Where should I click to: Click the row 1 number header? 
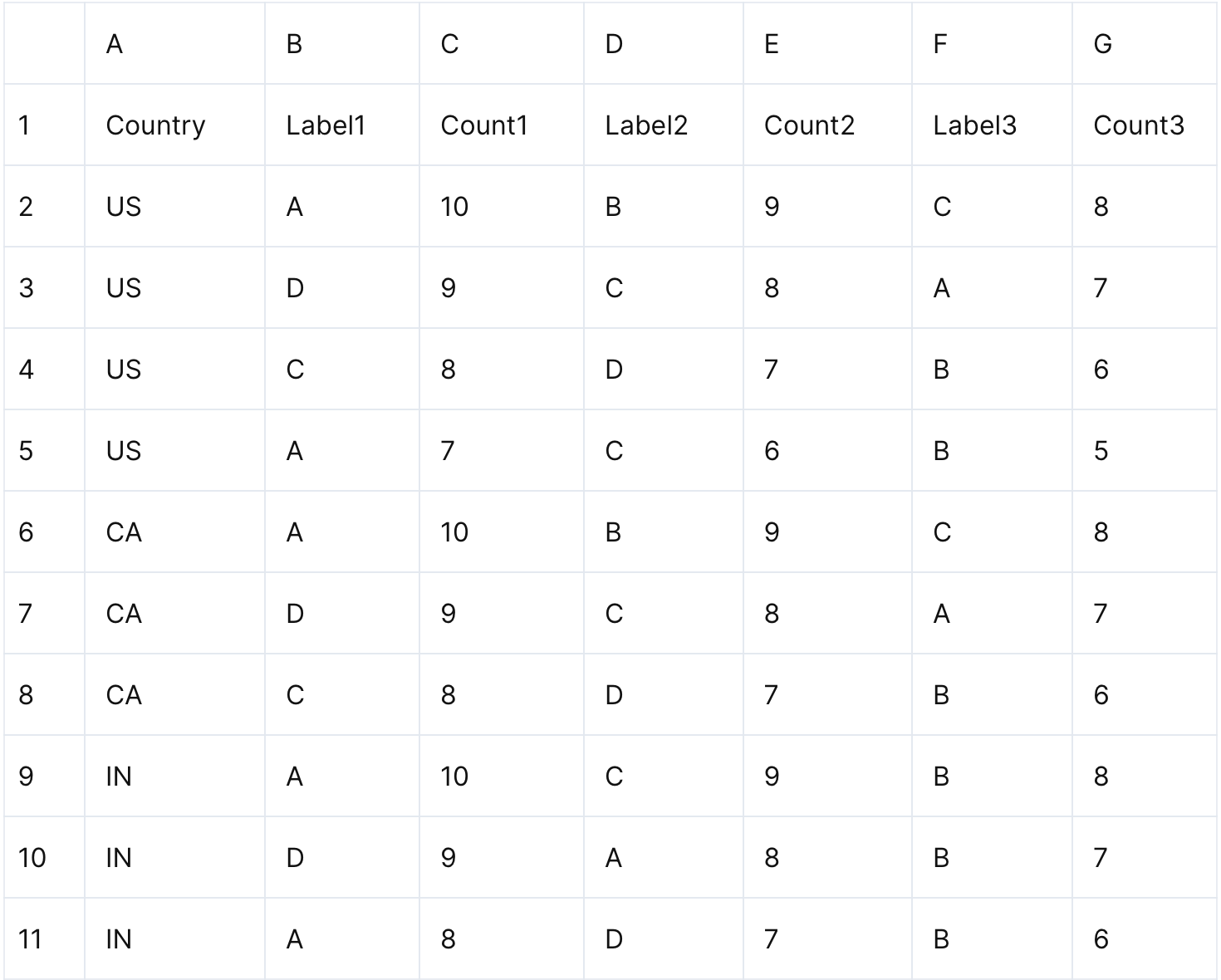[x=25, y=125]
